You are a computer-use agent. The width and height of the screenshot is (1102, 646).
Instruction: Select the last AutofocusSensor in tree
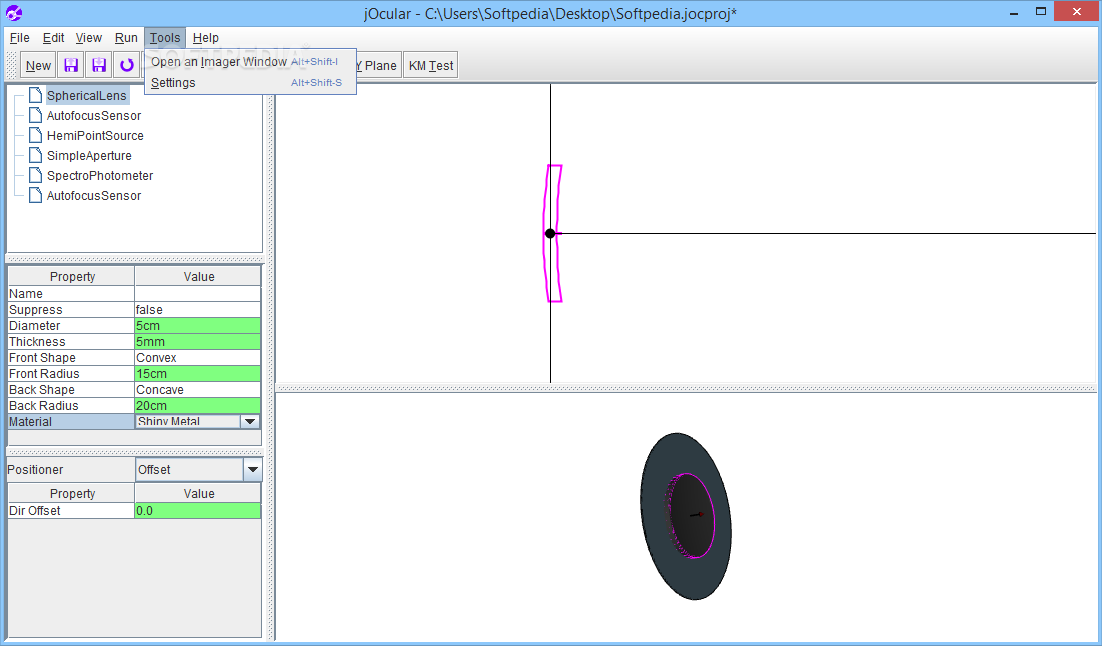[93, 195]
